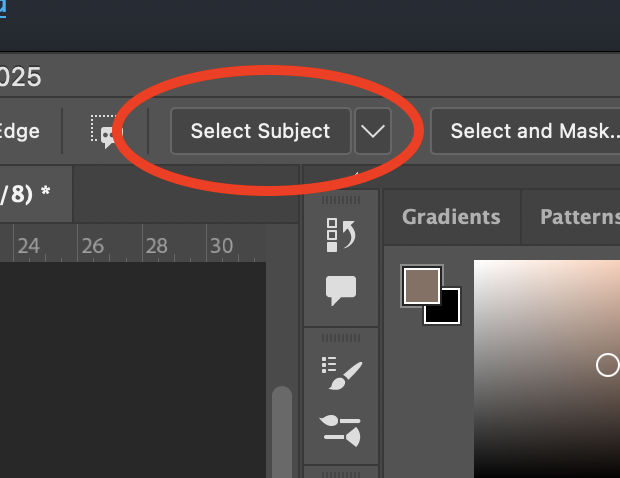This screenshot has height=478, width=620.
Task: Click the foreground color swatch
Action: point(421,285)
